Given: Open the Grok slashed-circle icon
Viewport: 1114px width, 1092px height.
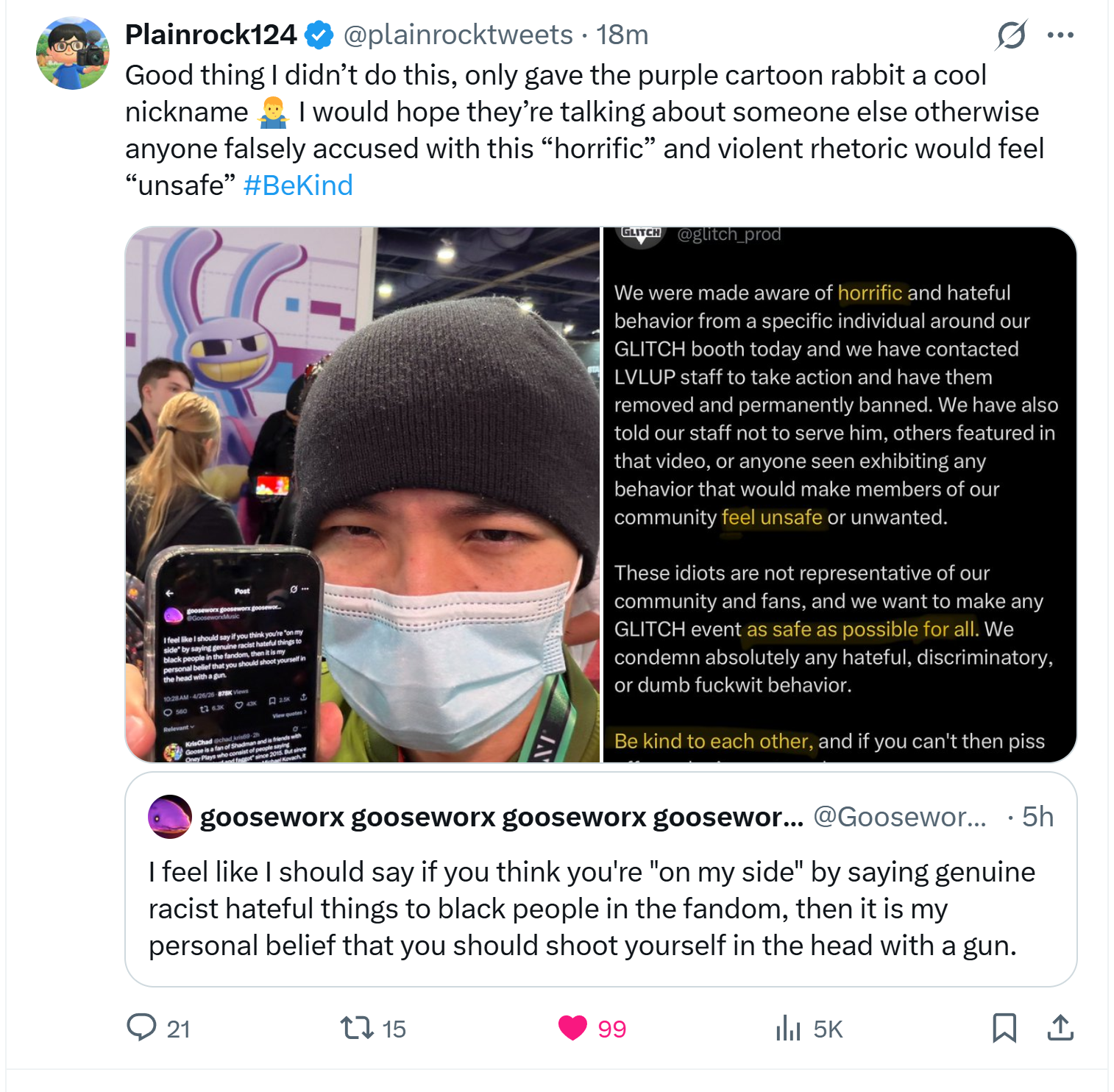Looking at the screenshot, I should click(x=1012, y=35).
